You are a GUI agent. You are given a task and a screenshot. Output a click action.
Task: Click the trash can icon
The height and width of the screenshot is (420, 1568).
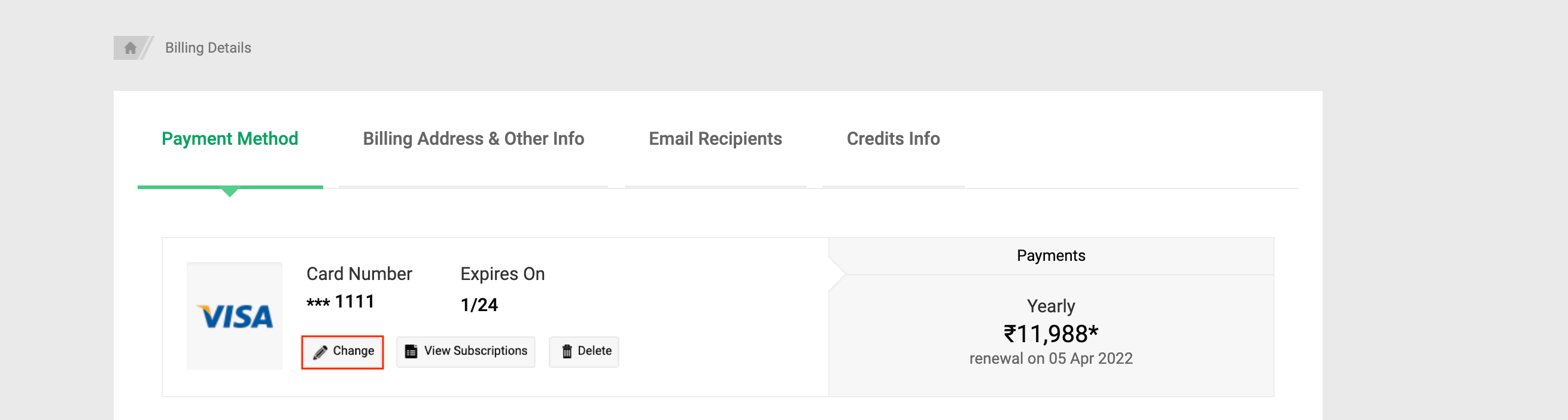pos(567,351)
